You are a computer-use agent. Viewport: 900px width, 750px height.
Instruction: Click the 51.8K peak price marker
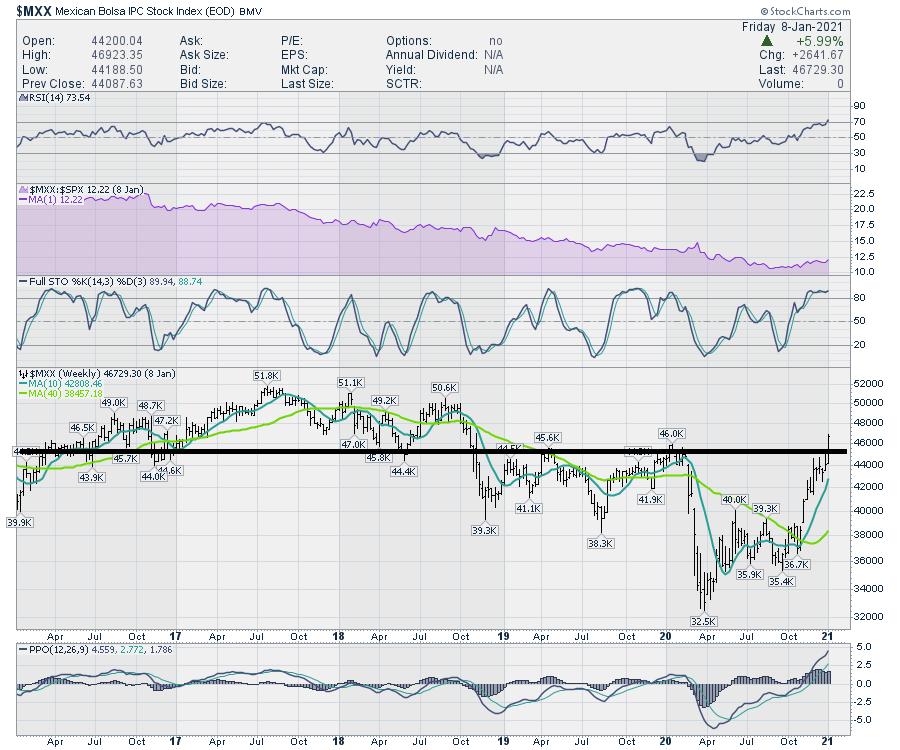point(266,375)
